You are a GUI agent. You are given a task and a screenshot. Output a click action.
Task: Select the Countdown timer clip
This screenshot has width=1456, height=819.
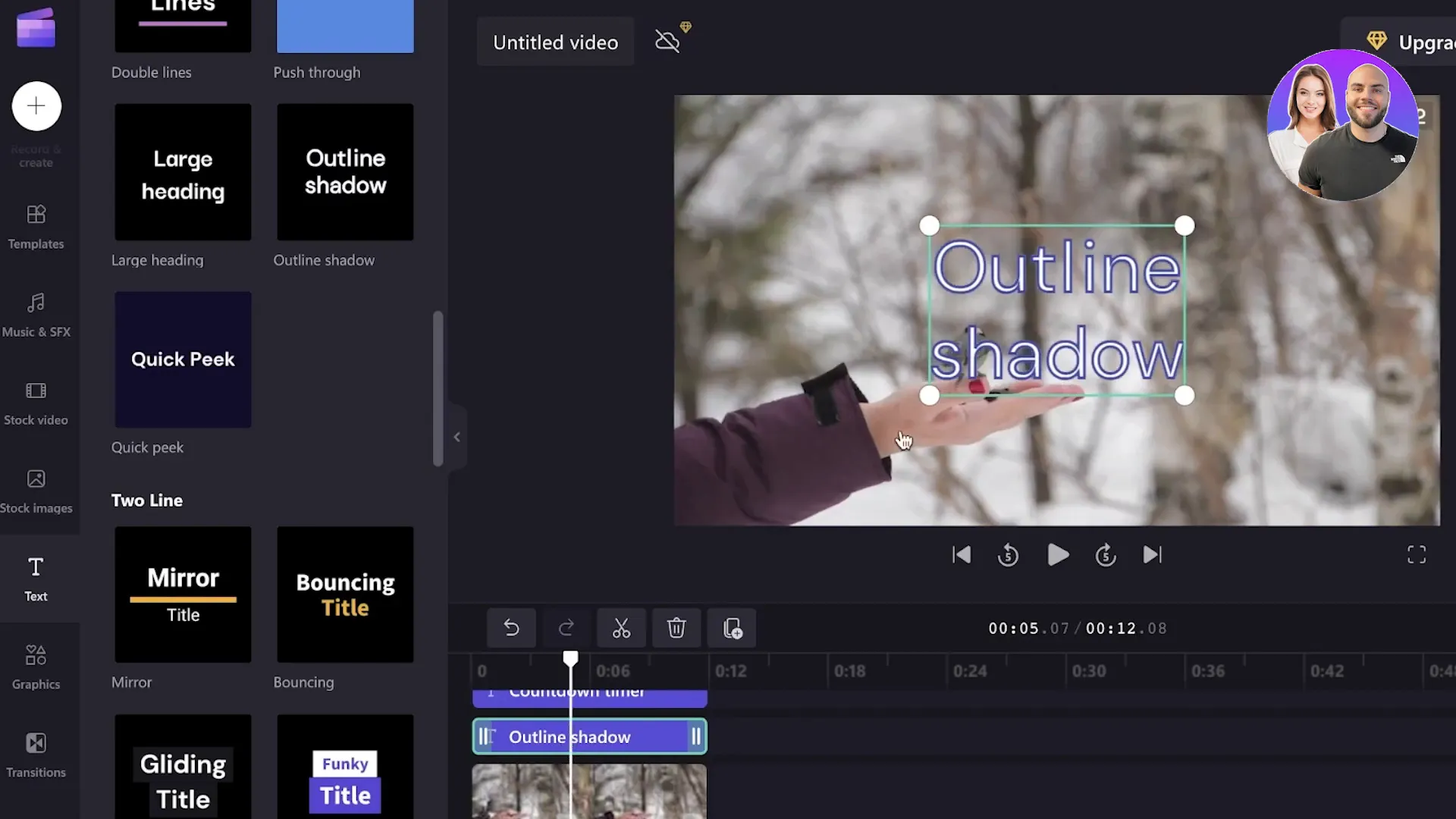click(589, 698)
